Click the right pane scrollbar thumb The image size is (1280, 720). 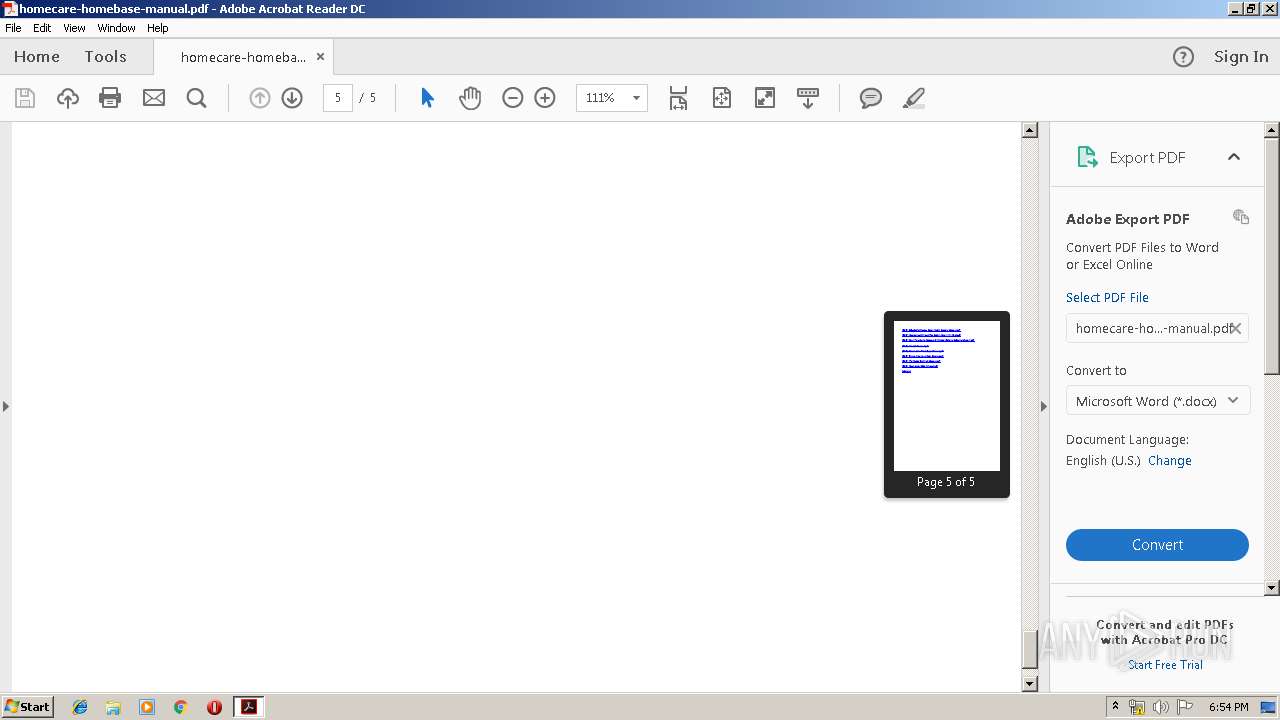coord(1272,255)
